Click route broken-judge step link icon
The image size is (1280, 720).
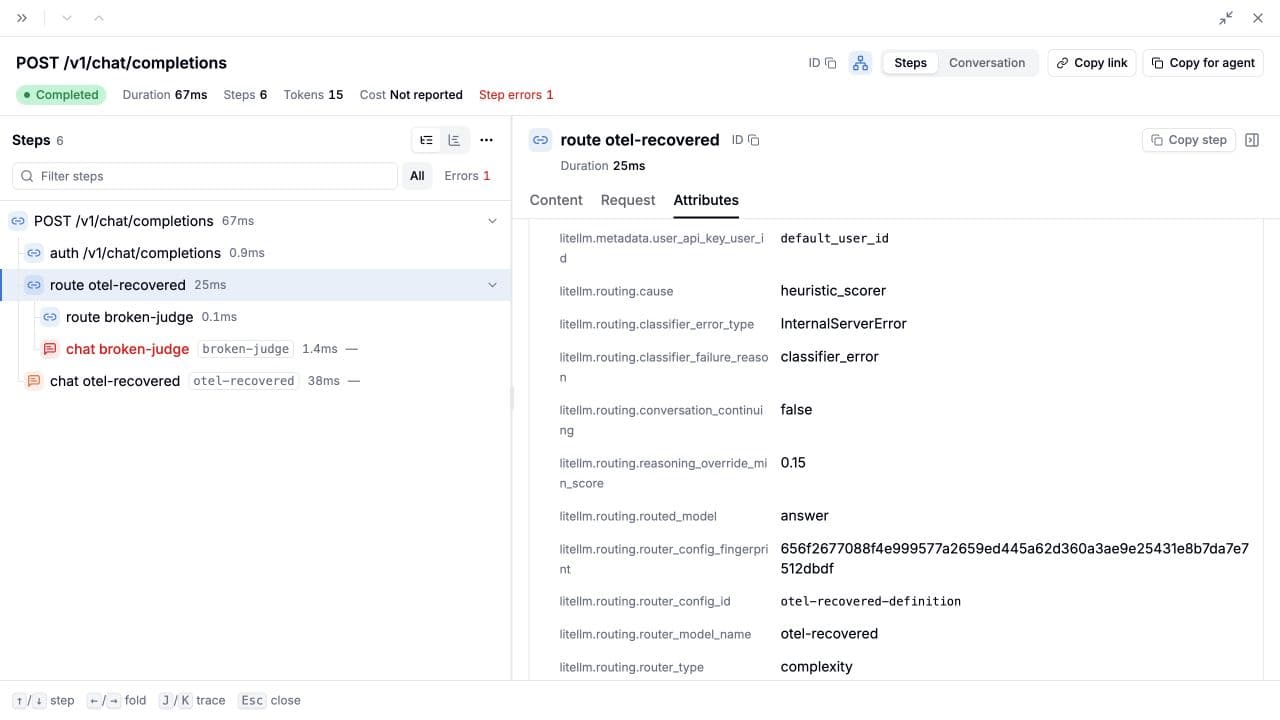50,317
